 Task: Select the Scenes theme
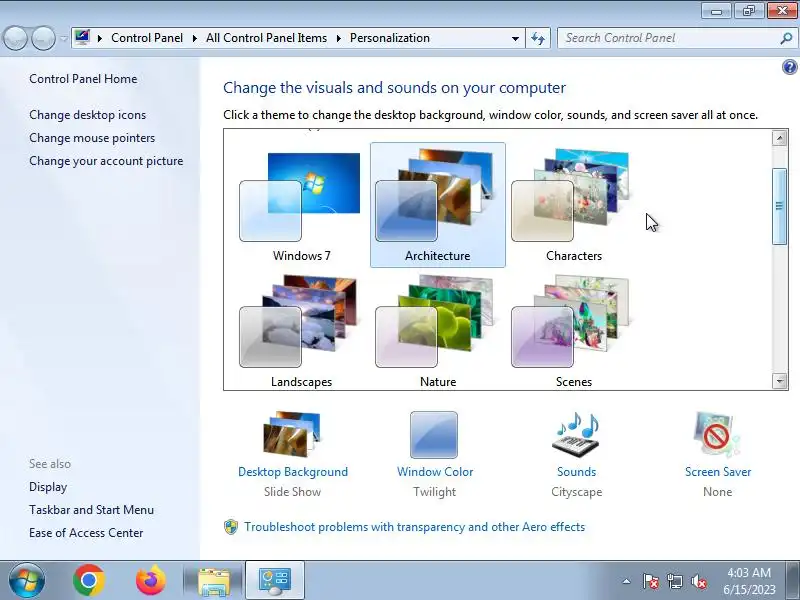pos(573,332)
